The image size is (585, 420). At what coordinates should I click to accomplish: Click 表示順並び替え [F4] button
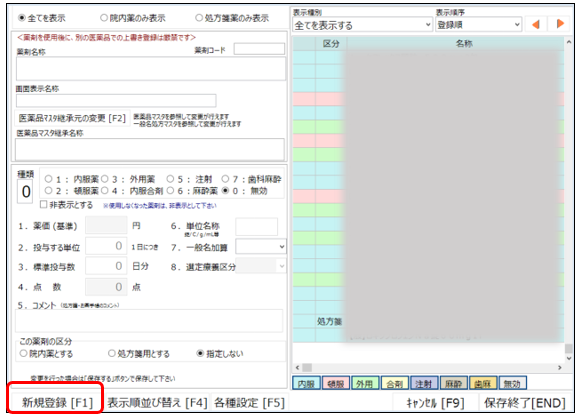click(x=157, y=403)
